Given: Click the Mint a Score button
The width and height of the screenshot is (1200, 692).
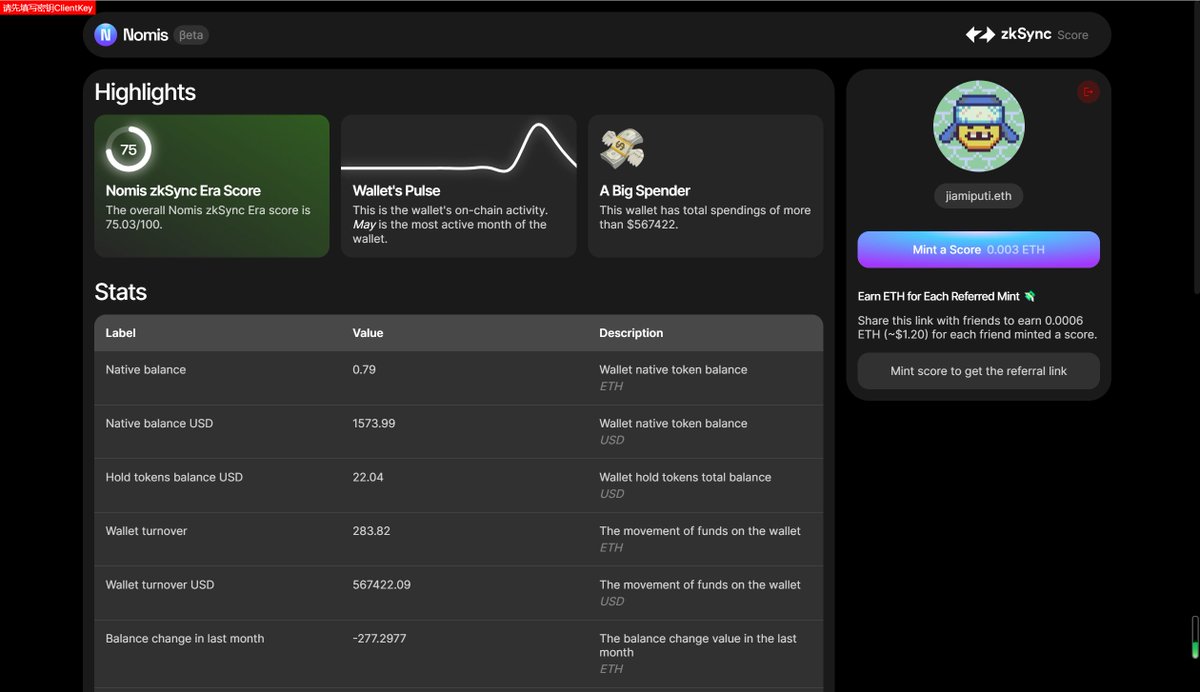Looking at the screenshot, I should pos(978,250).
